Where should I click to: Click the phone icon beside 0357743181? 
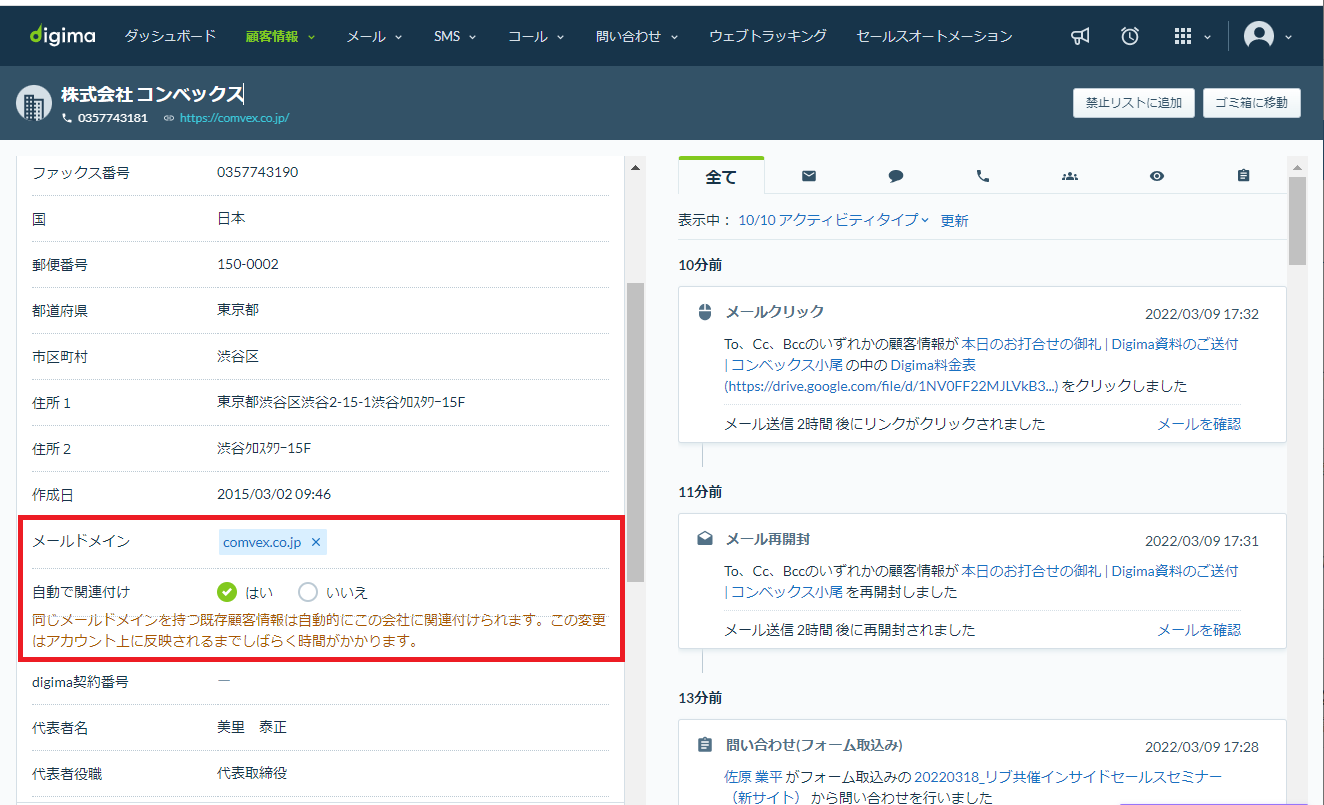point(67,118)
